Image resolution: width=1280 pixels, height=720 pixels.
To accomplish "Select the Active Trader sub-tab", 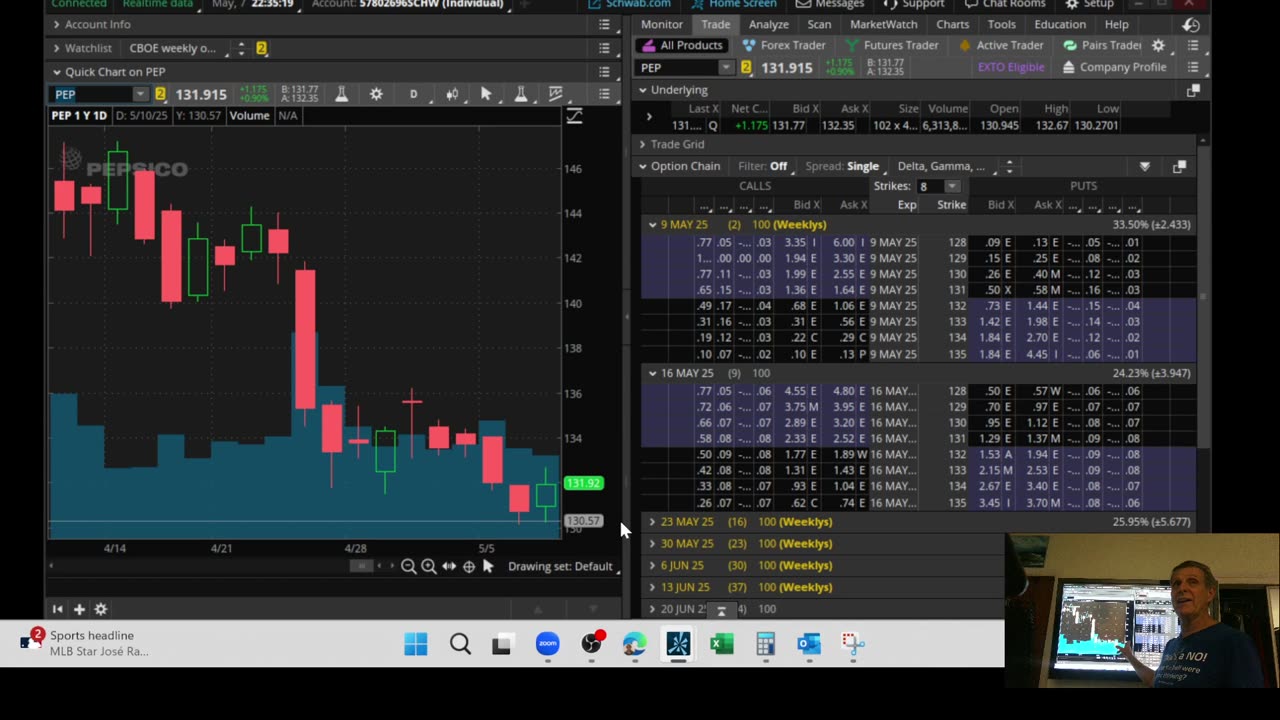I will 1000,45.
